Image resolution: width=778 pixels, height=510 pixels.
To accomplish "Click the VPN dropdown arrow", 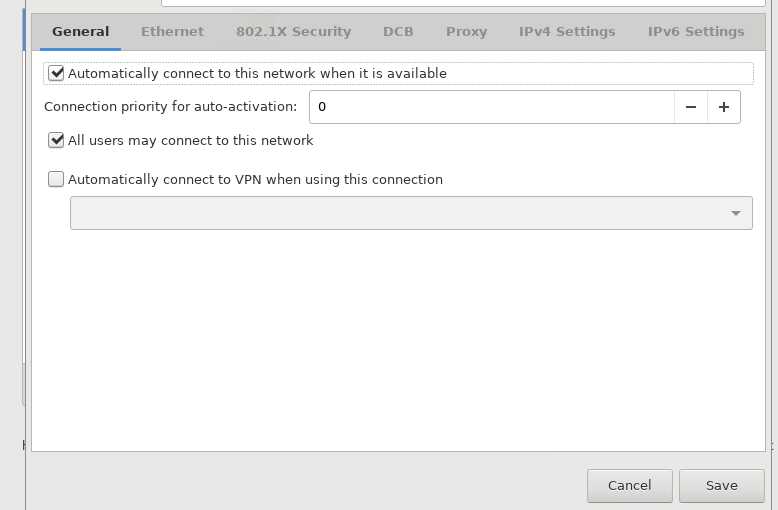I will point(736,213).
